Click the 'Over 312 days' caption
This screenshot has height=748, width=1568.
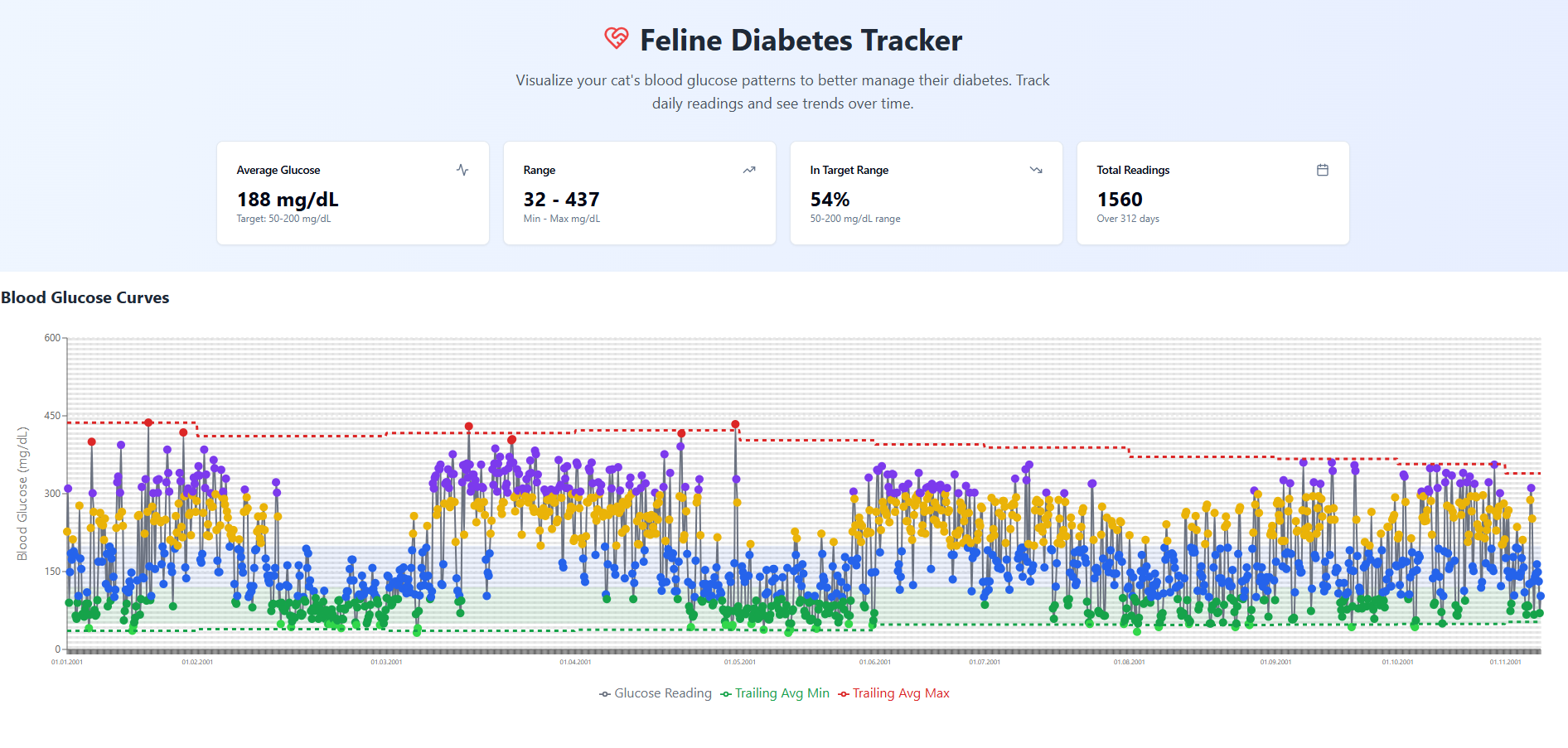click(x=1128, y=219)
